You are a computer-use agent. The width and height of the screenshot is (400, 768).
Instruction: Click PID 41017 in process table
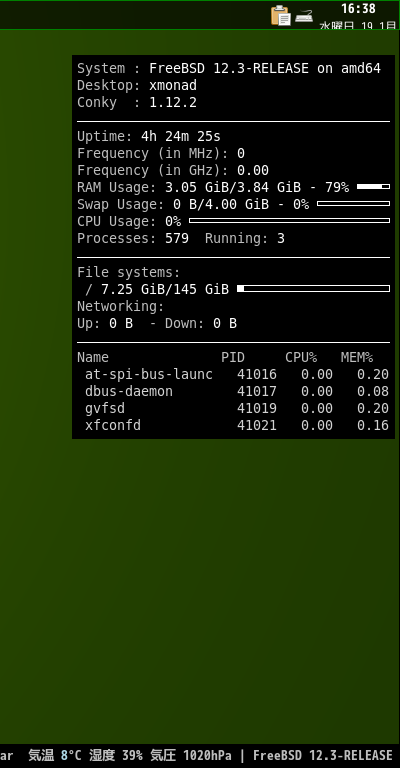257,391
